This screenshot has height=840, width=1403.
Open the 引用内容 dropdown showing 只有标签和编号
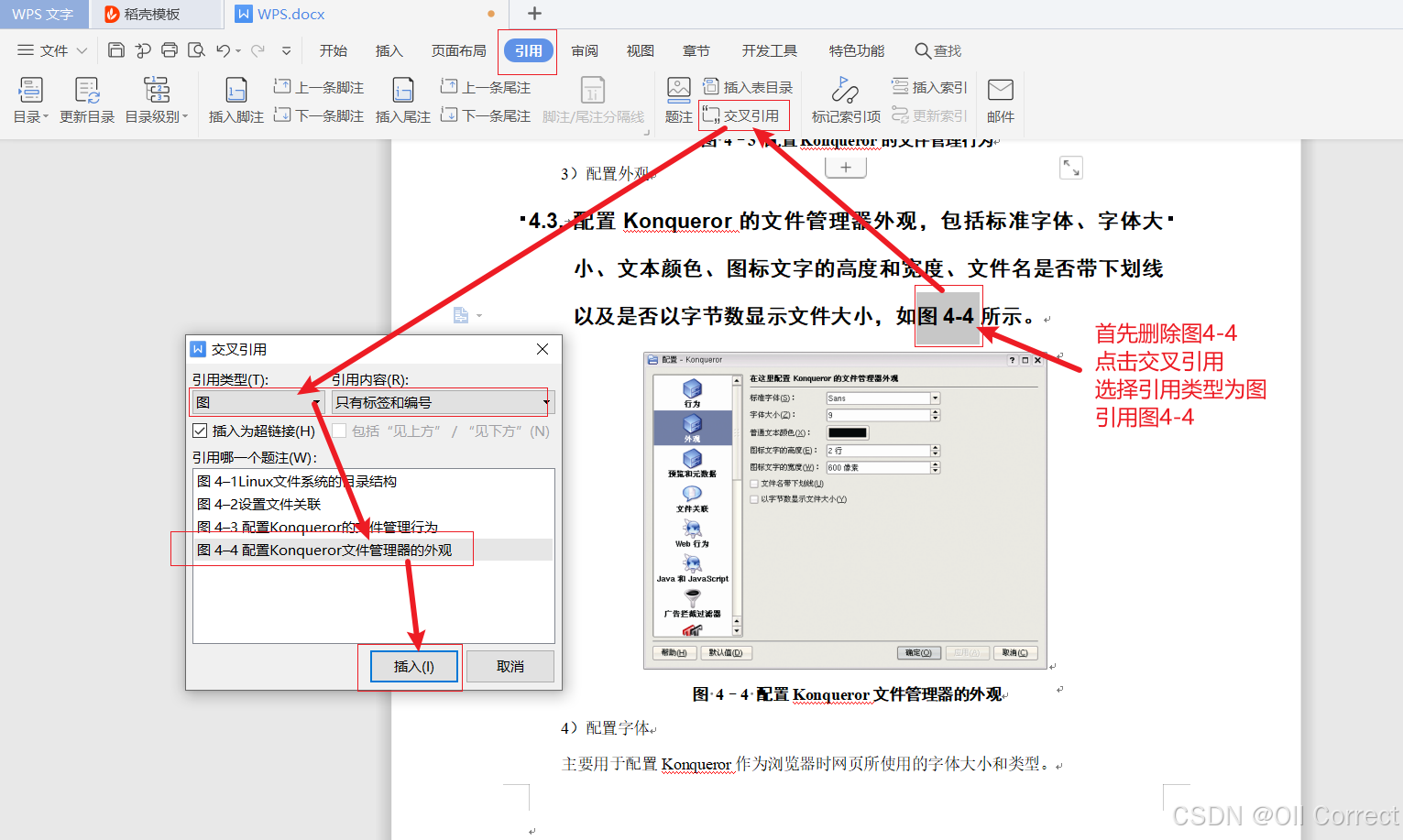click(x=442, y=402)
